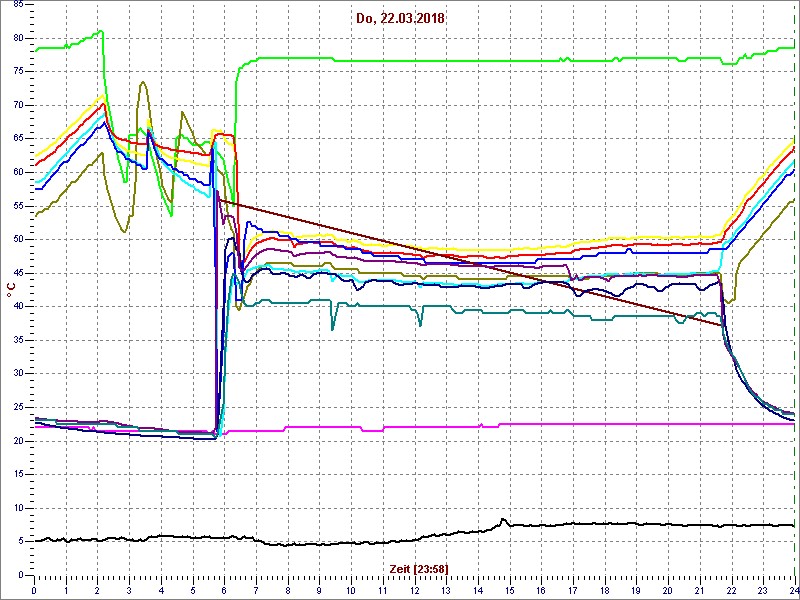This screenshot has height=600, width=800.
Task: Click hour 16 on the time axis
Action: click(541, 589)
